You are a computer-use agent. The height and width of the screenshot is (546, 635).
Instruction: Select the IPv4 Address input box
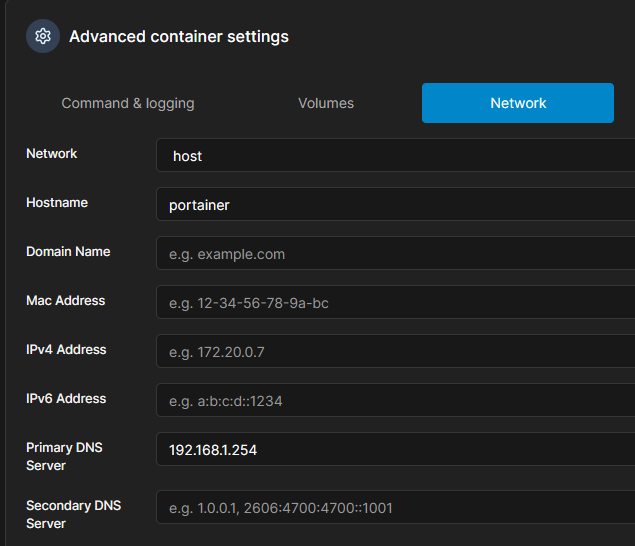396,351
